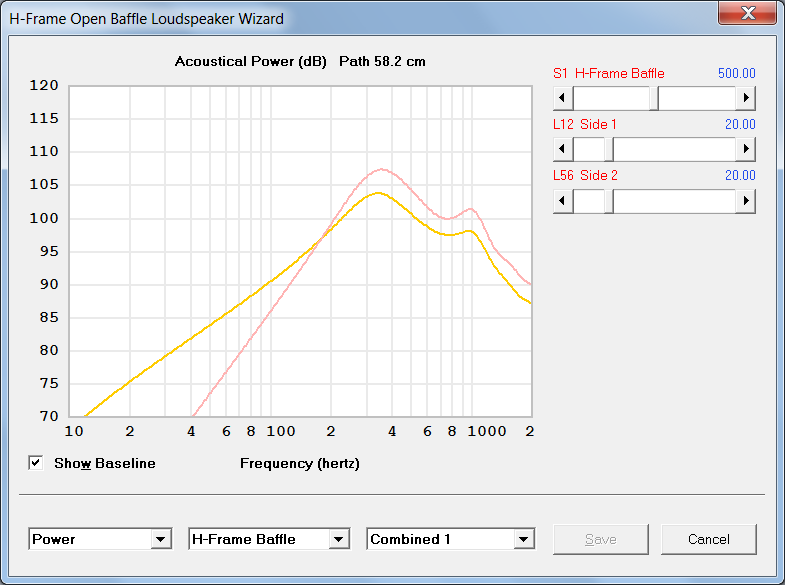Open the Combined 1 dropdown

coord(524,539)
